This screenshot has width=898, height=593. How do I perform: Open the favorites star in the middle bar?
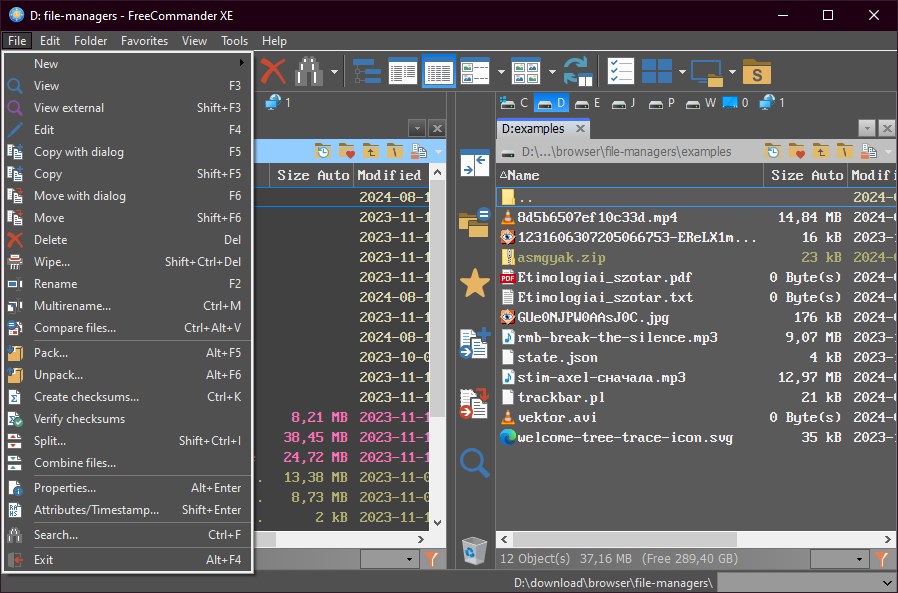coord(473,284)
